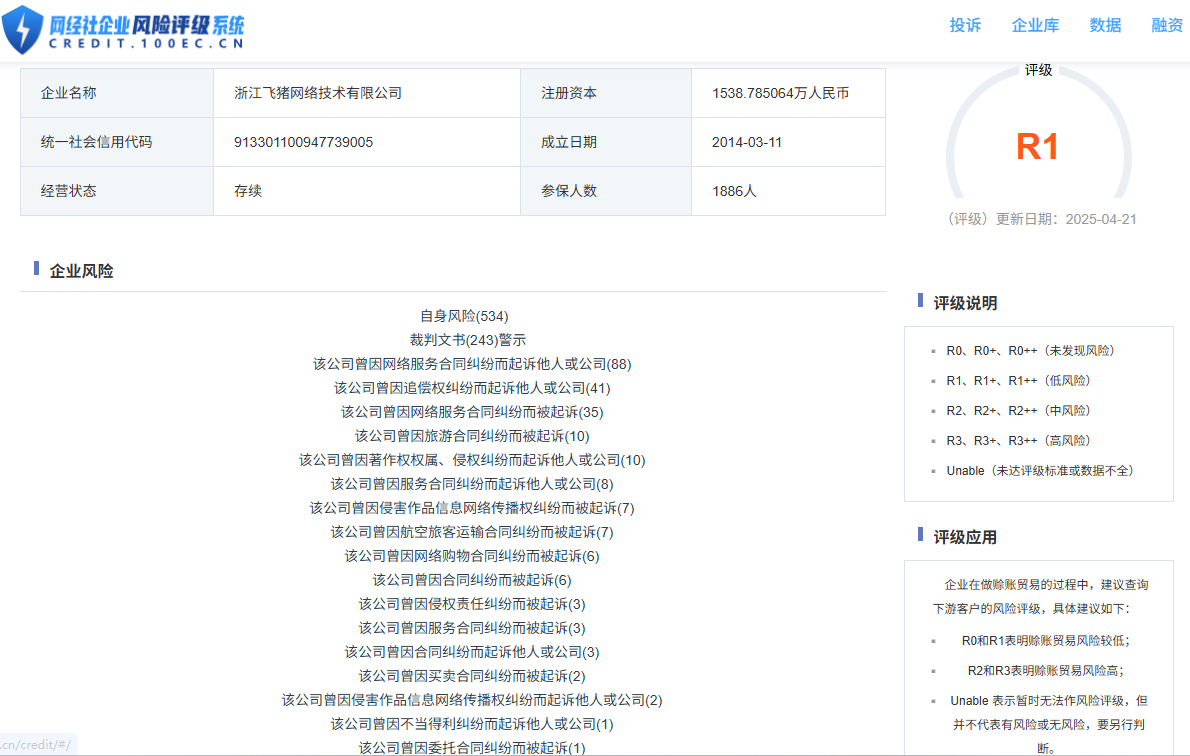This screenshot has height=756, width=1190.
Task: Click 旅游合同纠纷而被起诉(10) row
Action: pyautogui.click(x=472, y=436)
